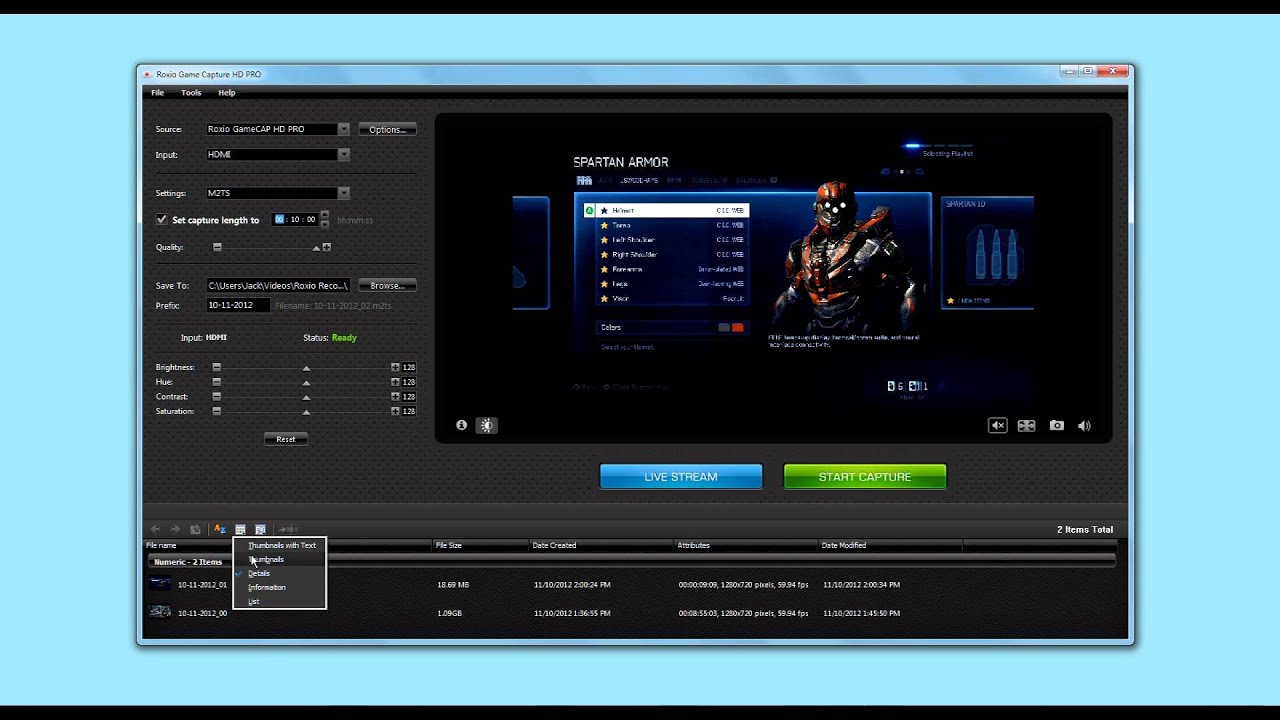Lower Quality with the minus button

point(216,247)
